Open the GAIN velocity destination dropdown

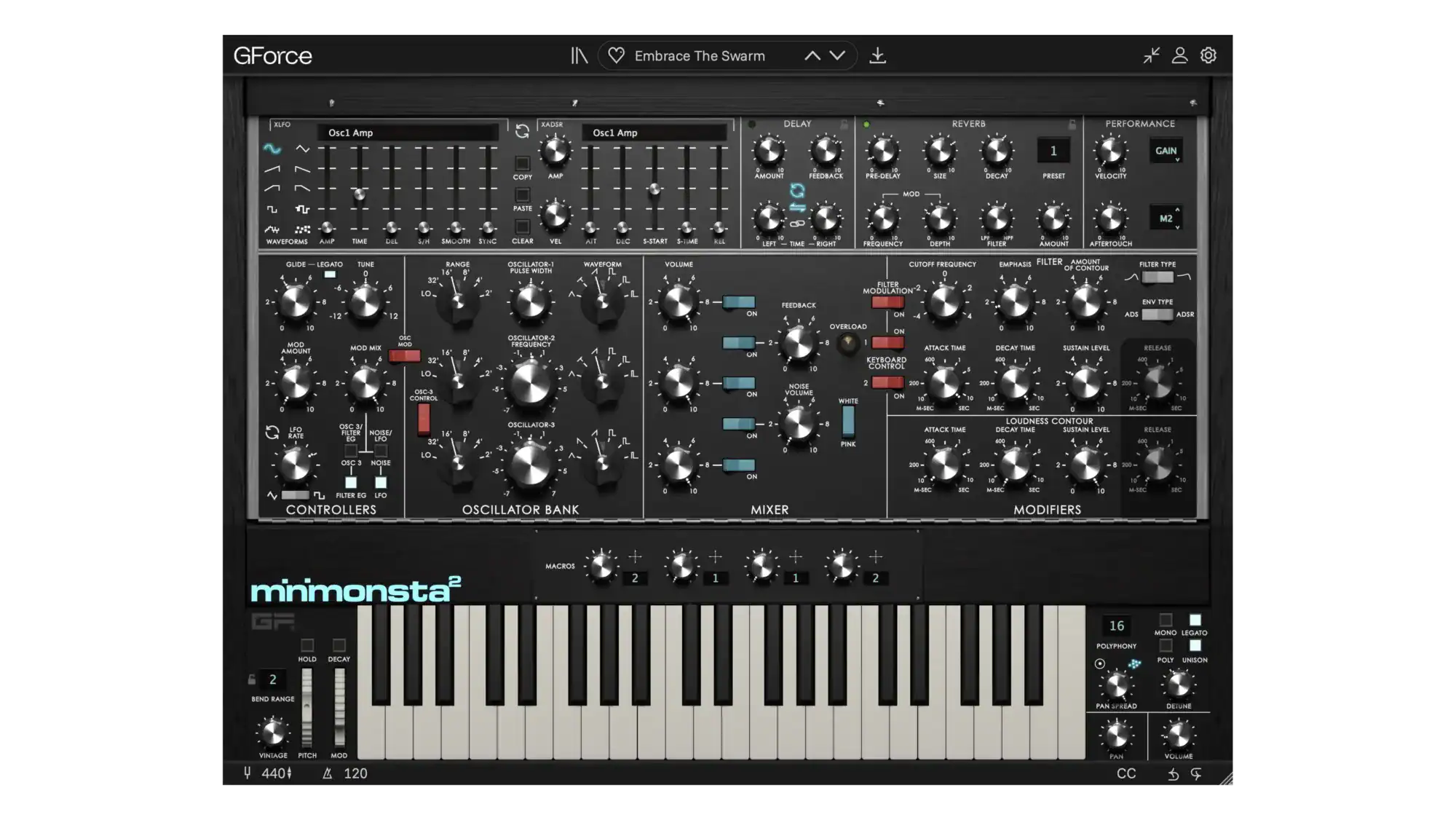(x=1166, y=151)
